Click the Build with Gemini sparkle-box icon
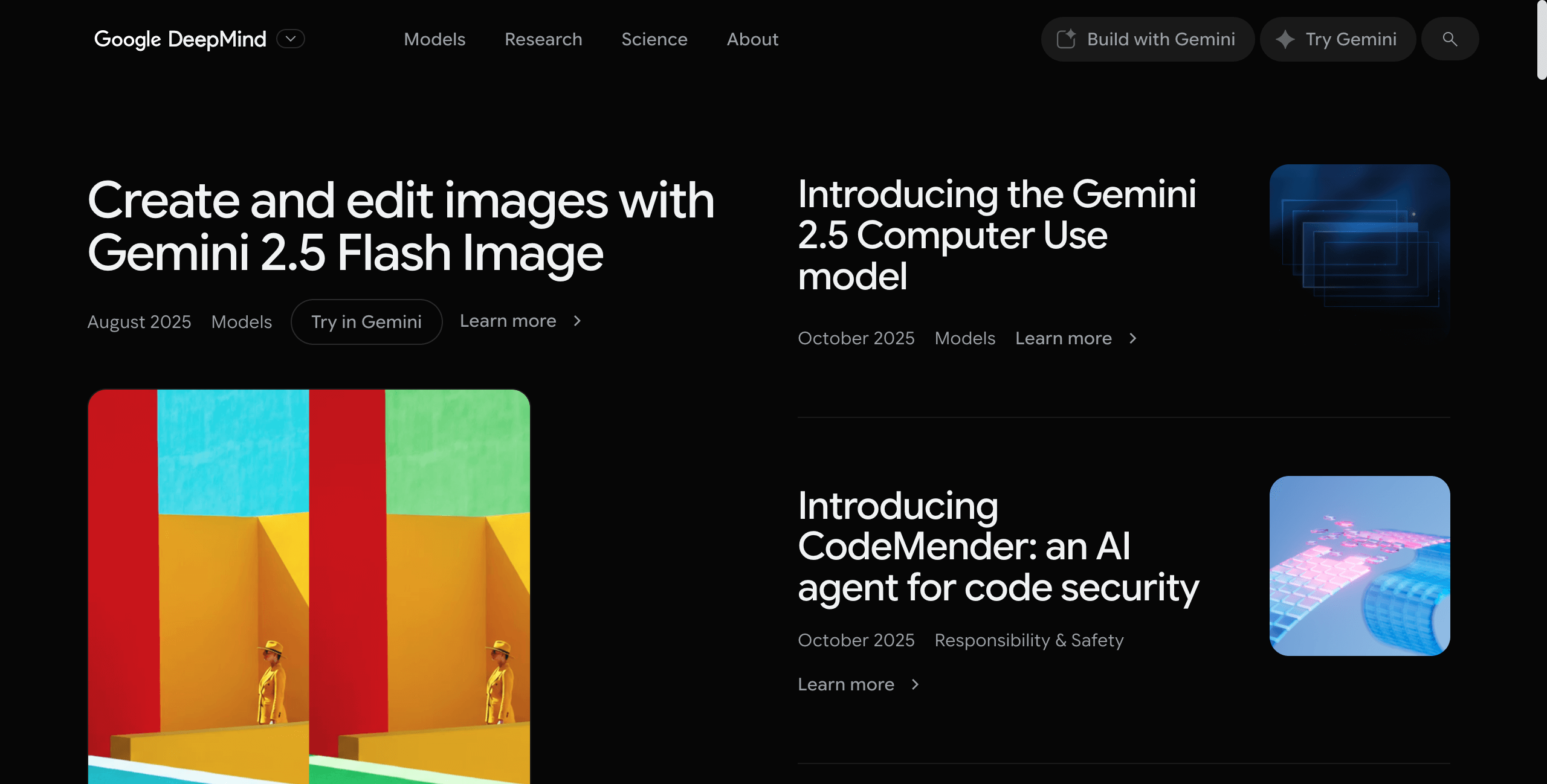Image resolution: width=1547 pixels, height=784 pixels. [1067, 39]
